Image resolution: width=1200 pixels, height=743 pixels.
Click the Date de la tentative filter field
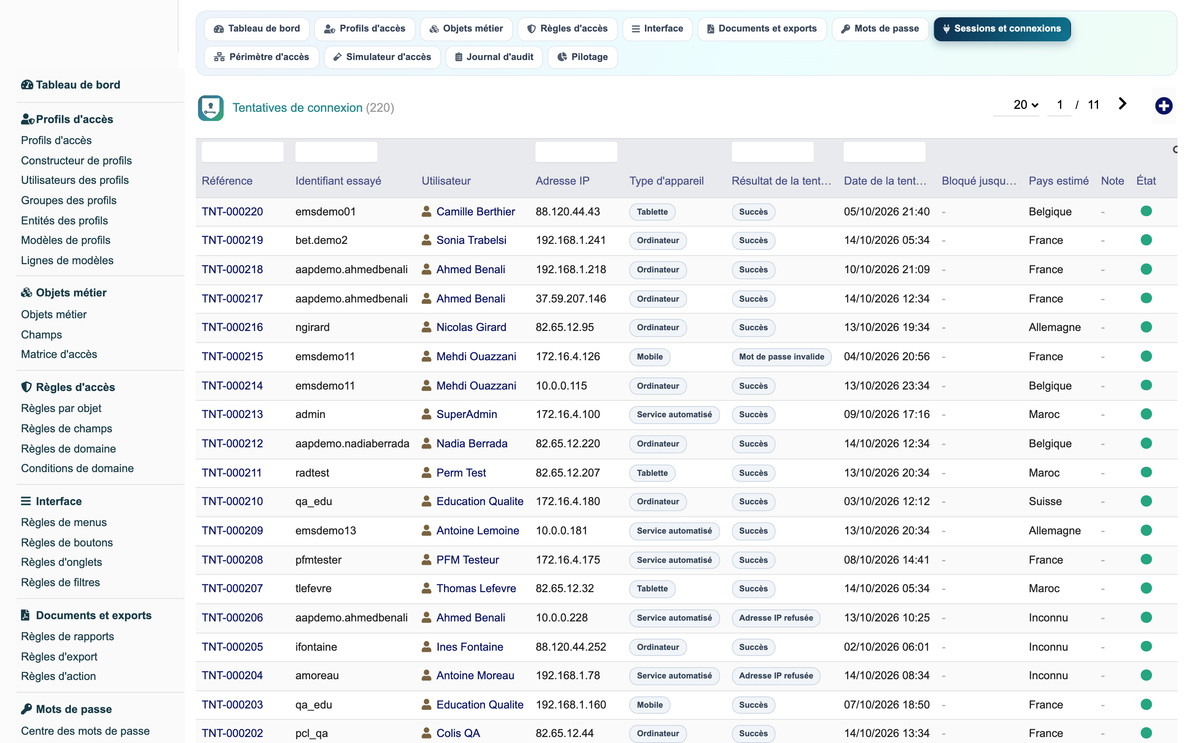pos(884,152)
